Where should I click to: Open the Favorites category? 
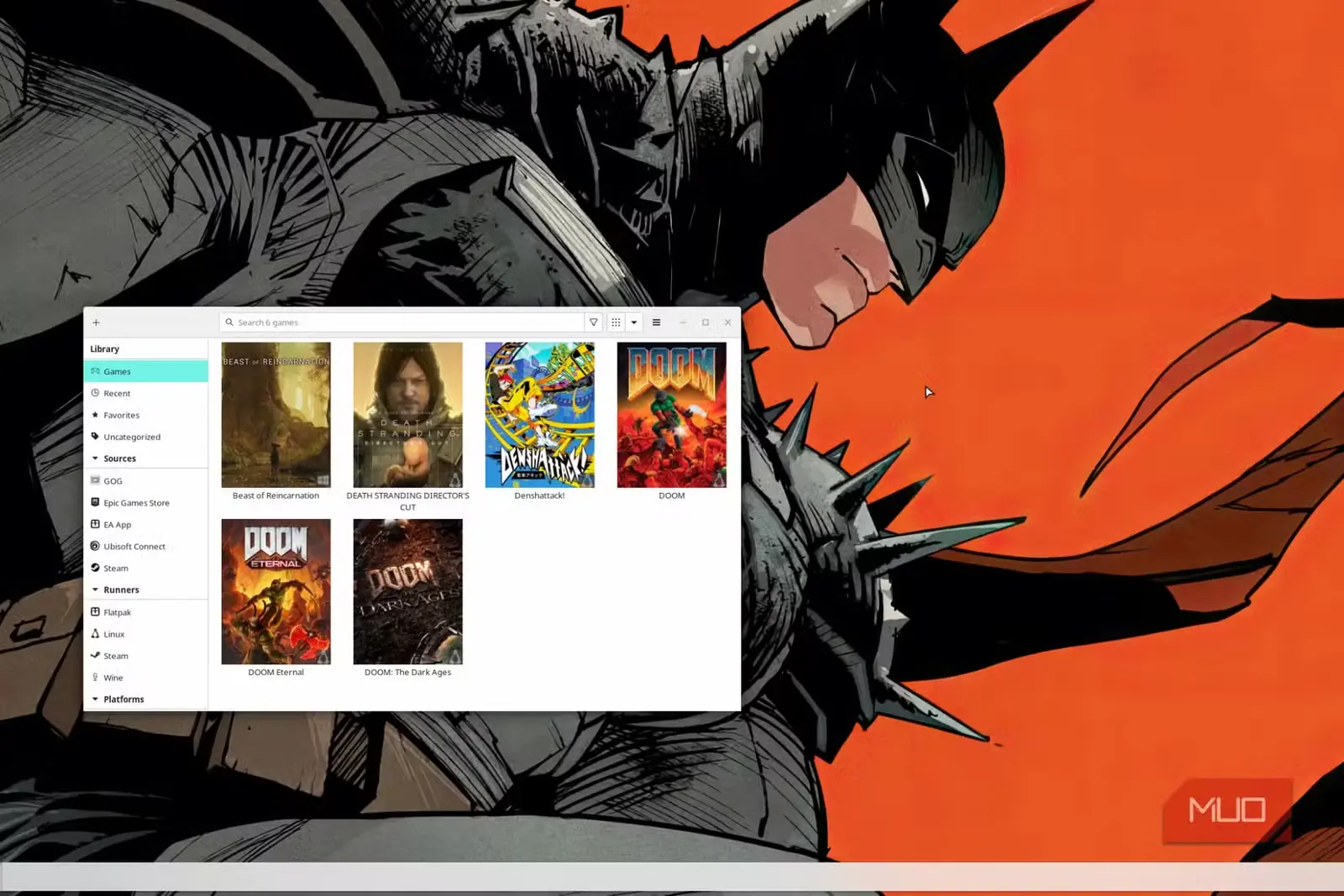tap(146, 415)
